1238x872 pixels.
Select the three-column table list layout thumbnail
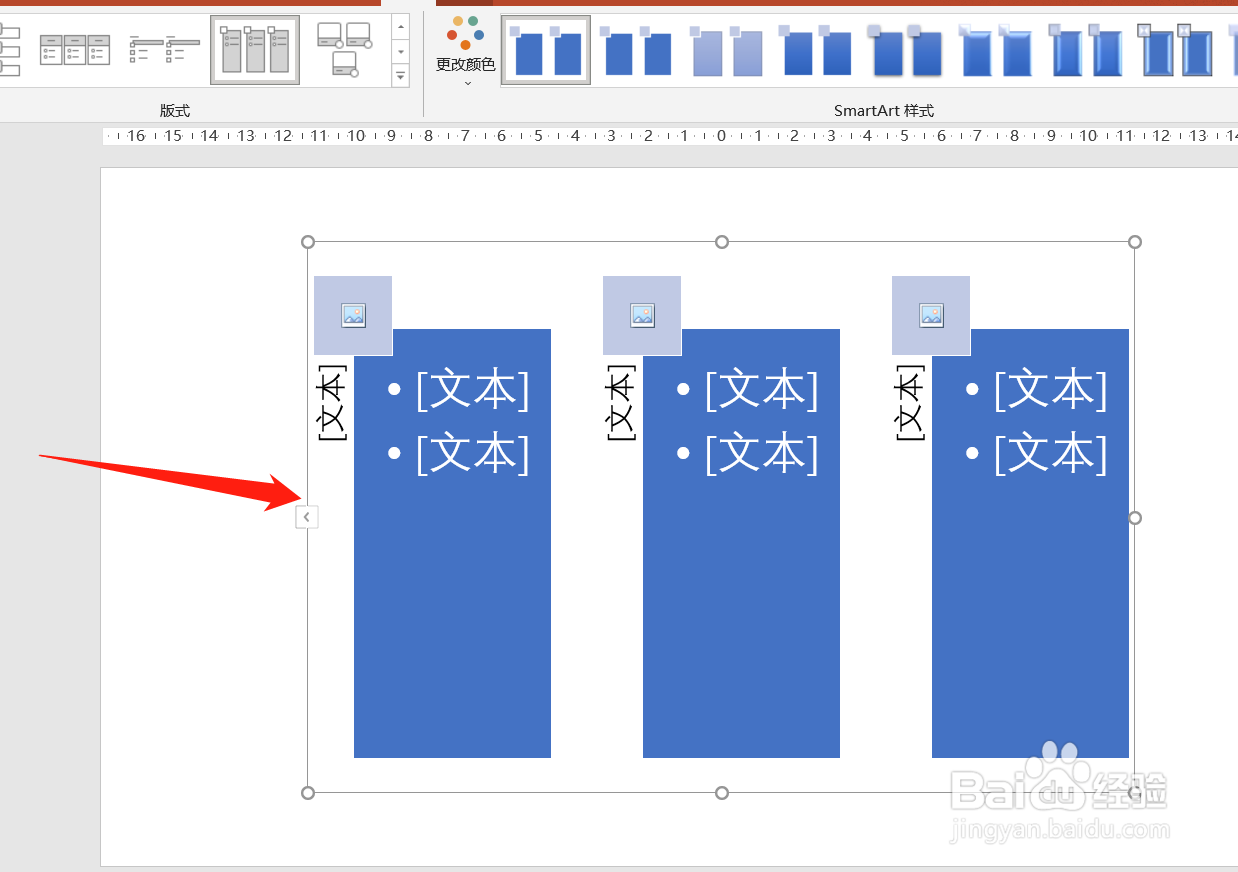75,50
